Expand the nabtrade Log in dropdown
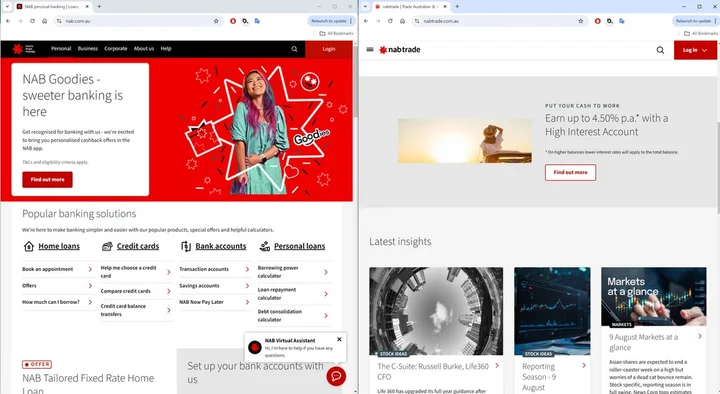720x394 pixels. point(695,50)
